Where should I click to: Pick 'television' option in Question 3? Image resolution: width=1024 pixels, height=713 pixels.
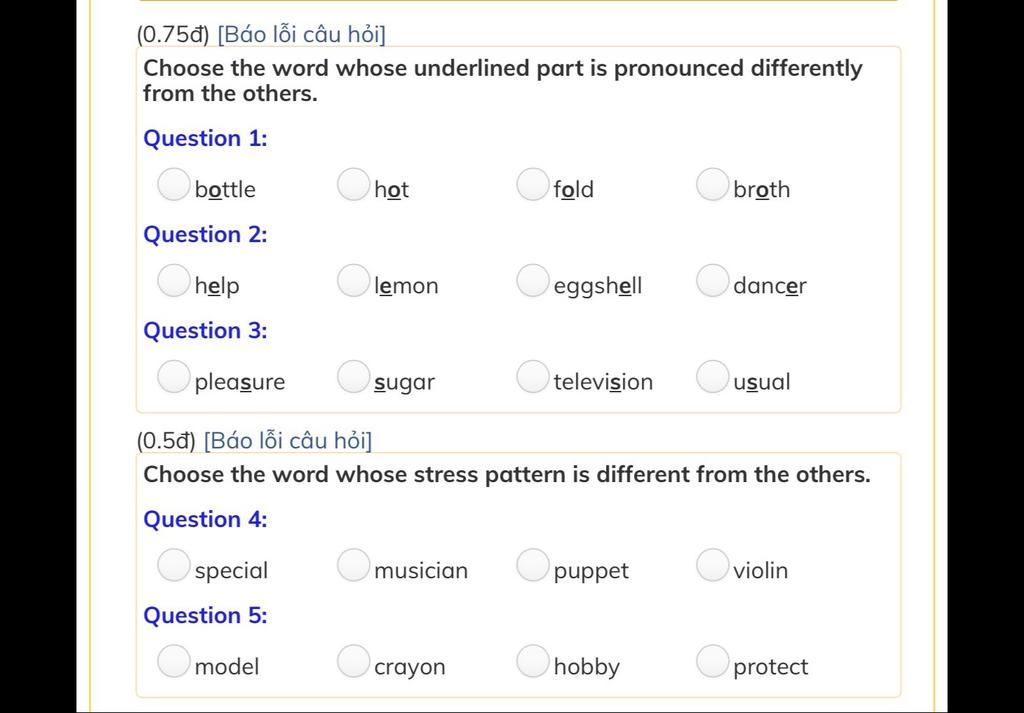[x=532, y=377]
